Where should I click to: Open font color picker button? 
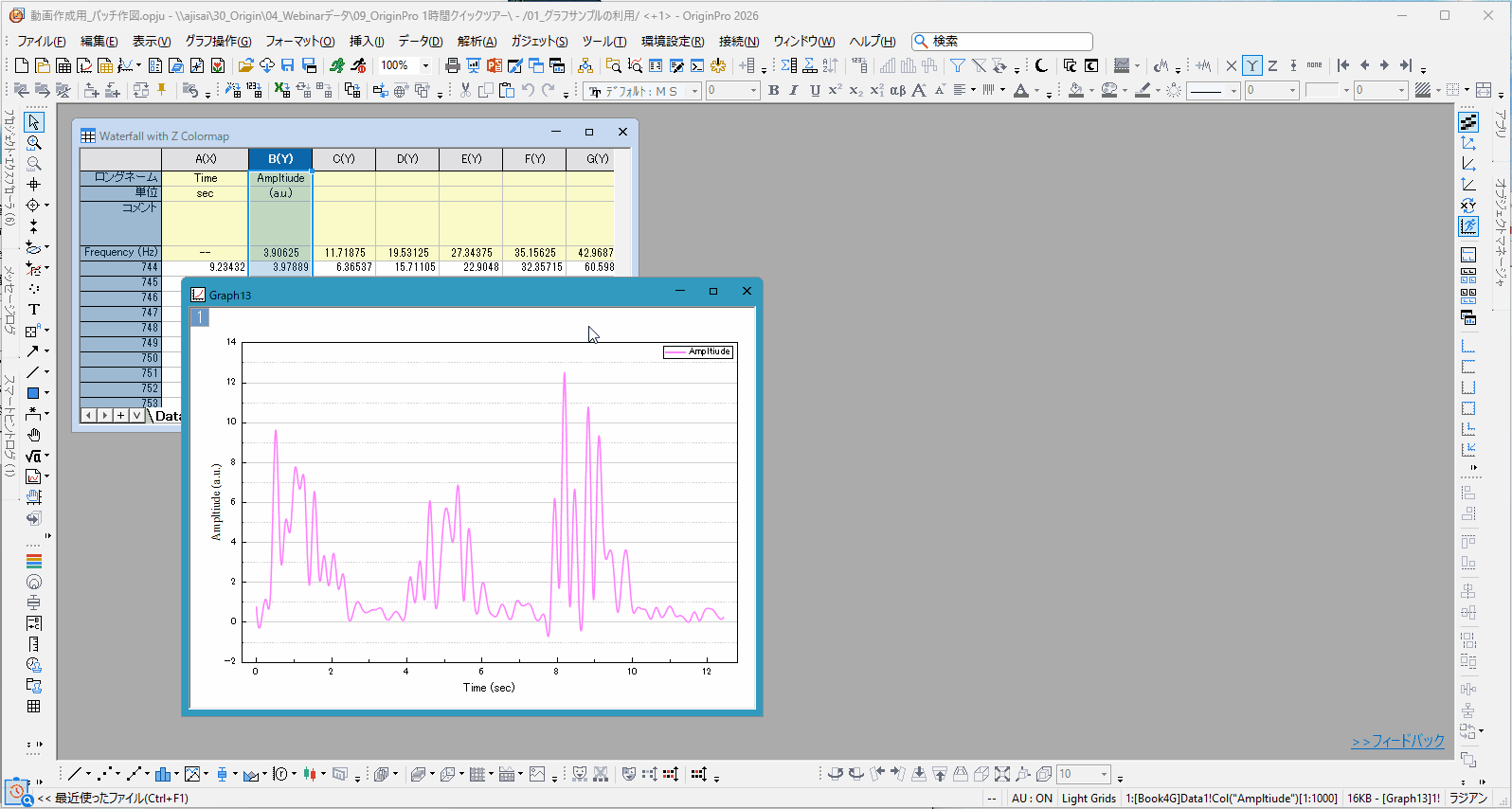(x=1021, y=90)
